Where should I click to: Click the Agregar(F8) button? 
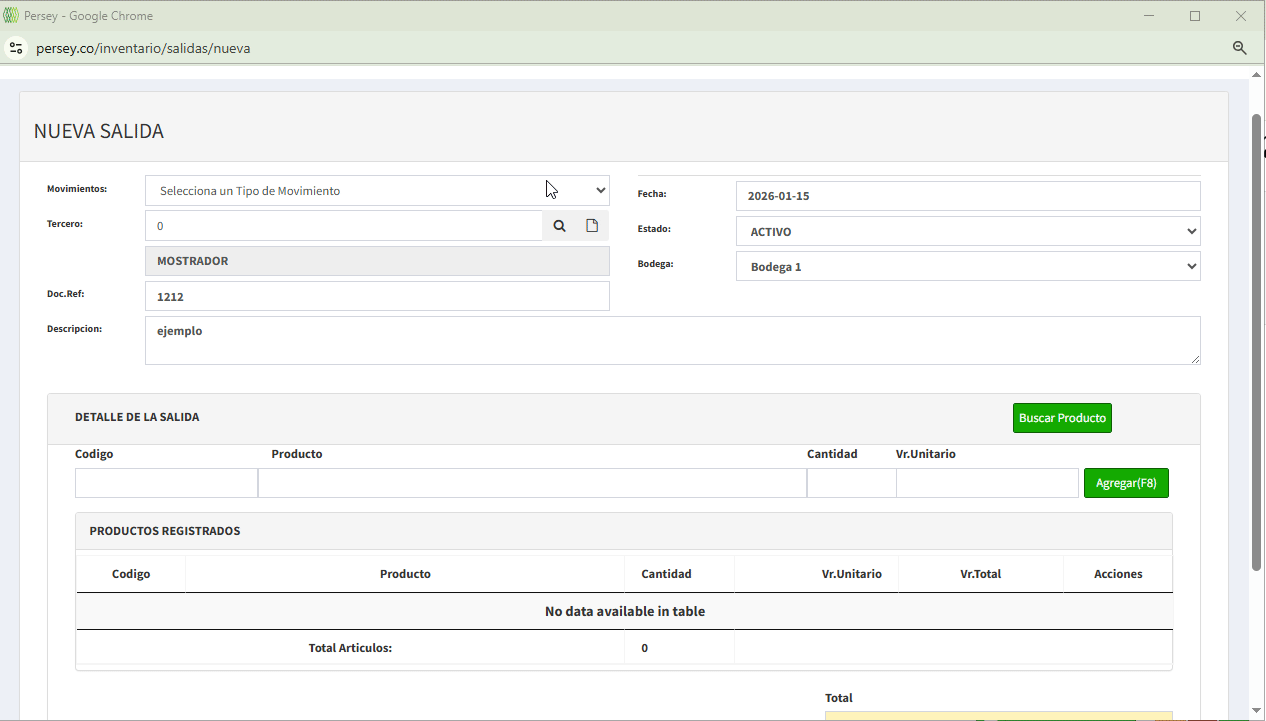pyautogui.click(x=1125, y=483)
